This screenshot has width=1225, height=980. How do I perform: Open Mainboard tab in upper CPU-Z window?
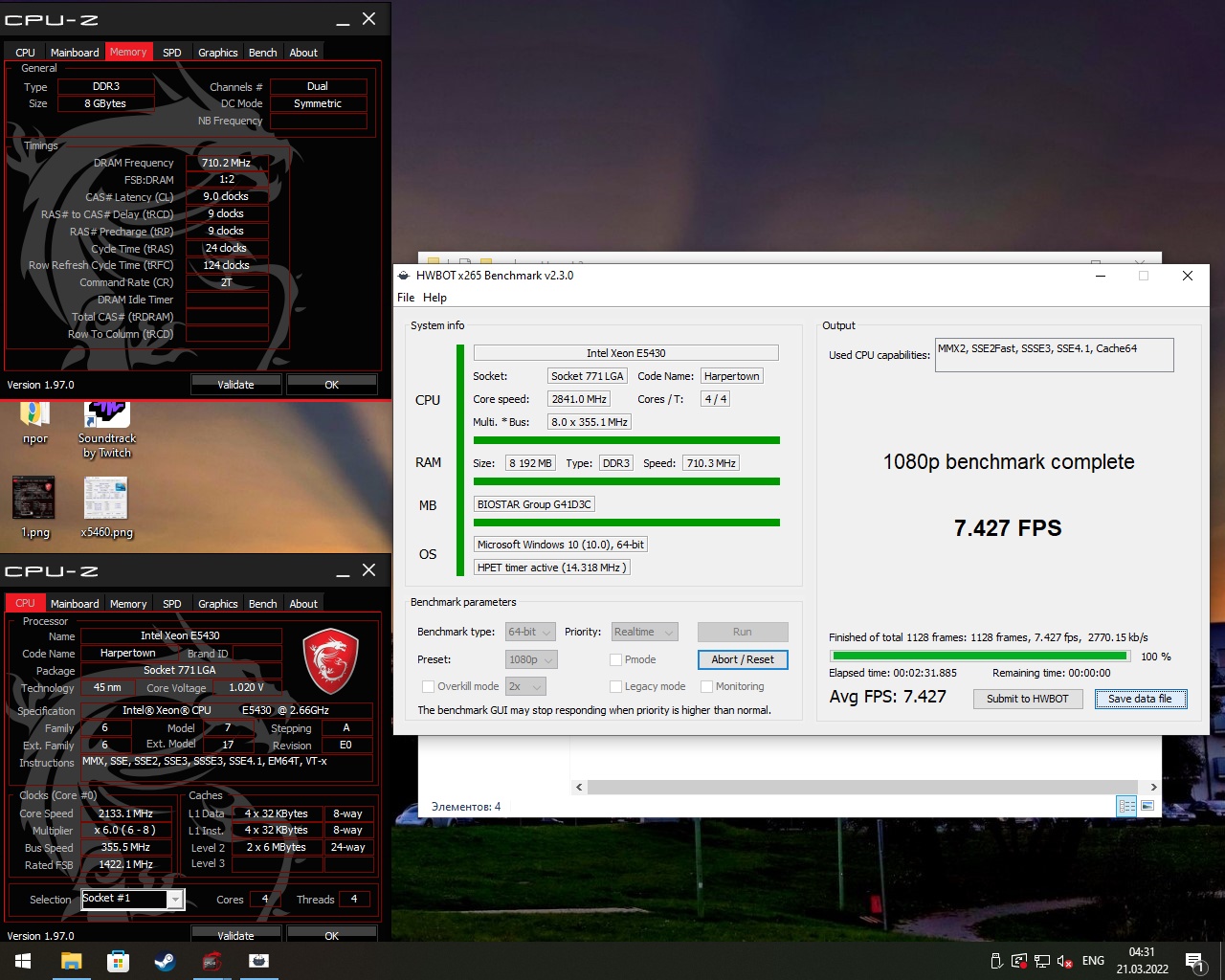(x=75, y=53)
